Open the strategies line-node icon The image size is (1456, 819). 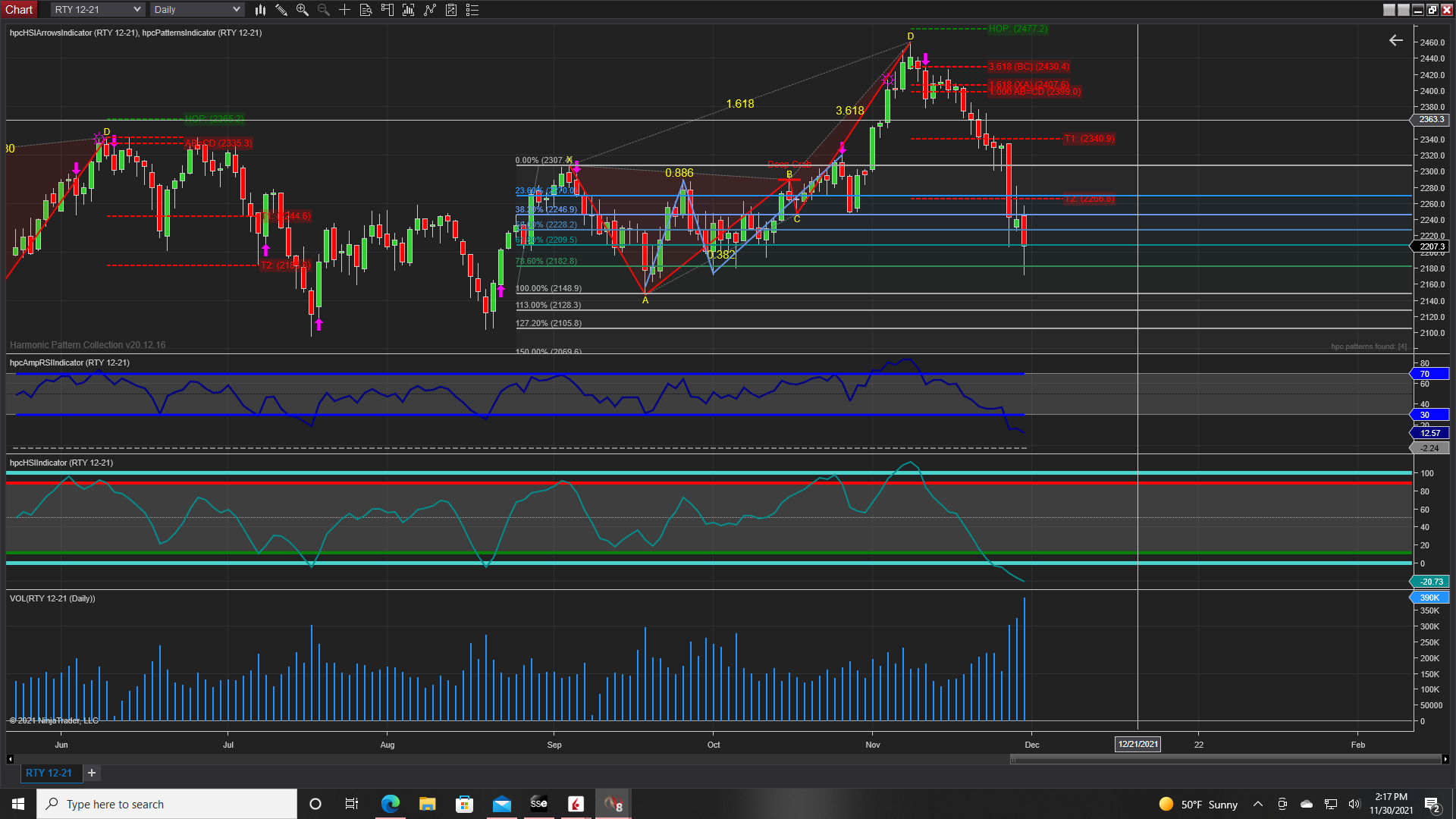tap(430, 10)
